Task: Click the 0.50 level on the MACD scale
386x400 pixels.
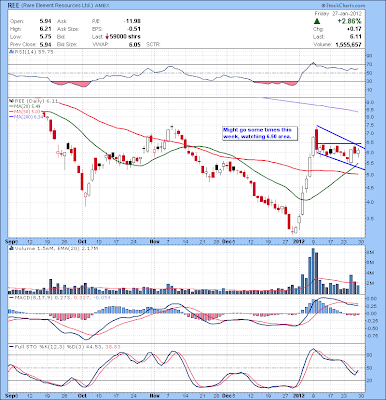Action: pos(371,298)
